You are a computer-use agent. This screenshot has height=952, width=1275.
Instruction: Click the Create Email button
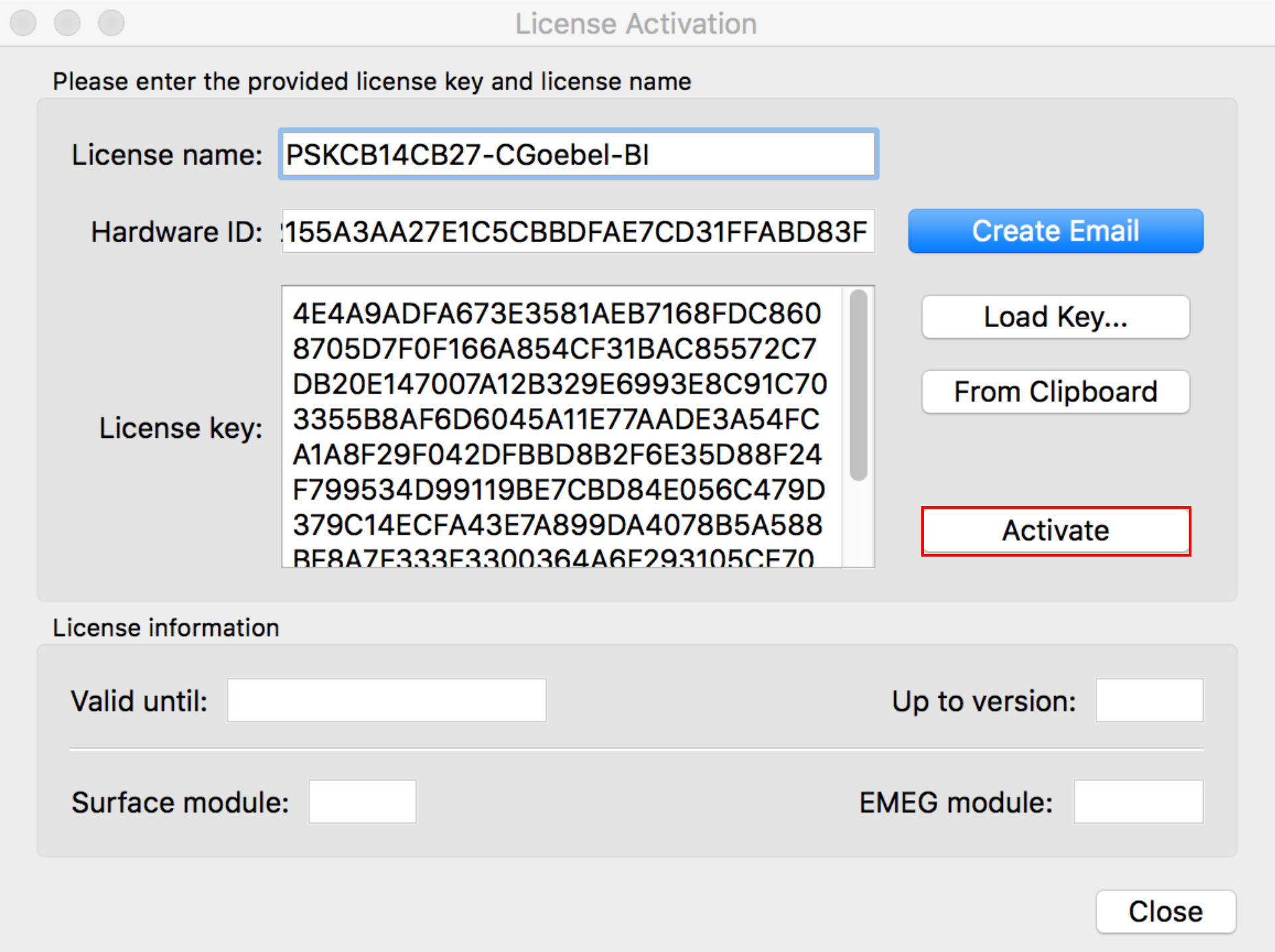coord(1055,231)
